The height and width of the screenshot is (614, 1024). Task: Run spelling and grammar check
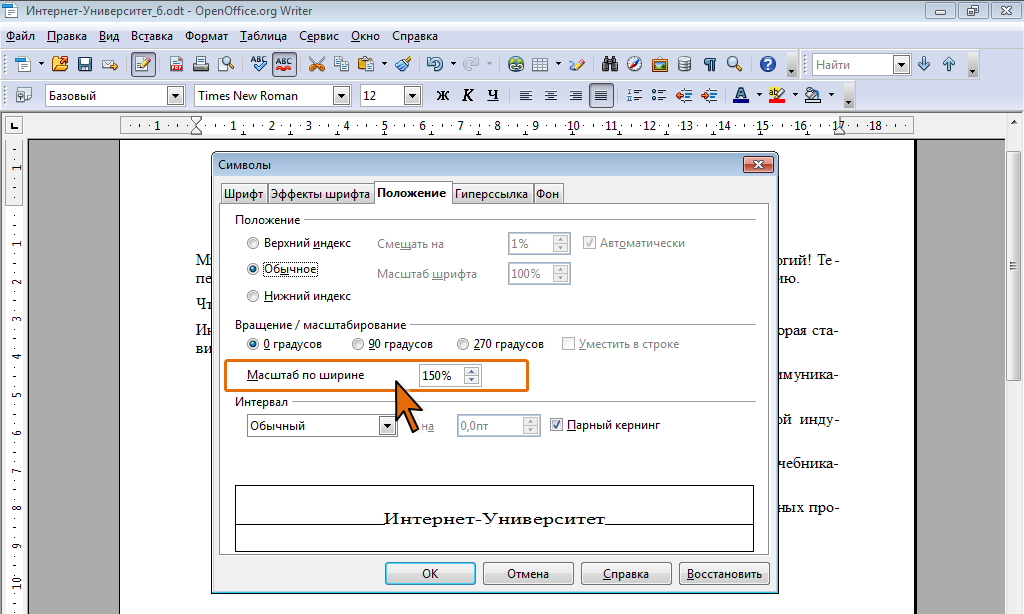[259, 64]
